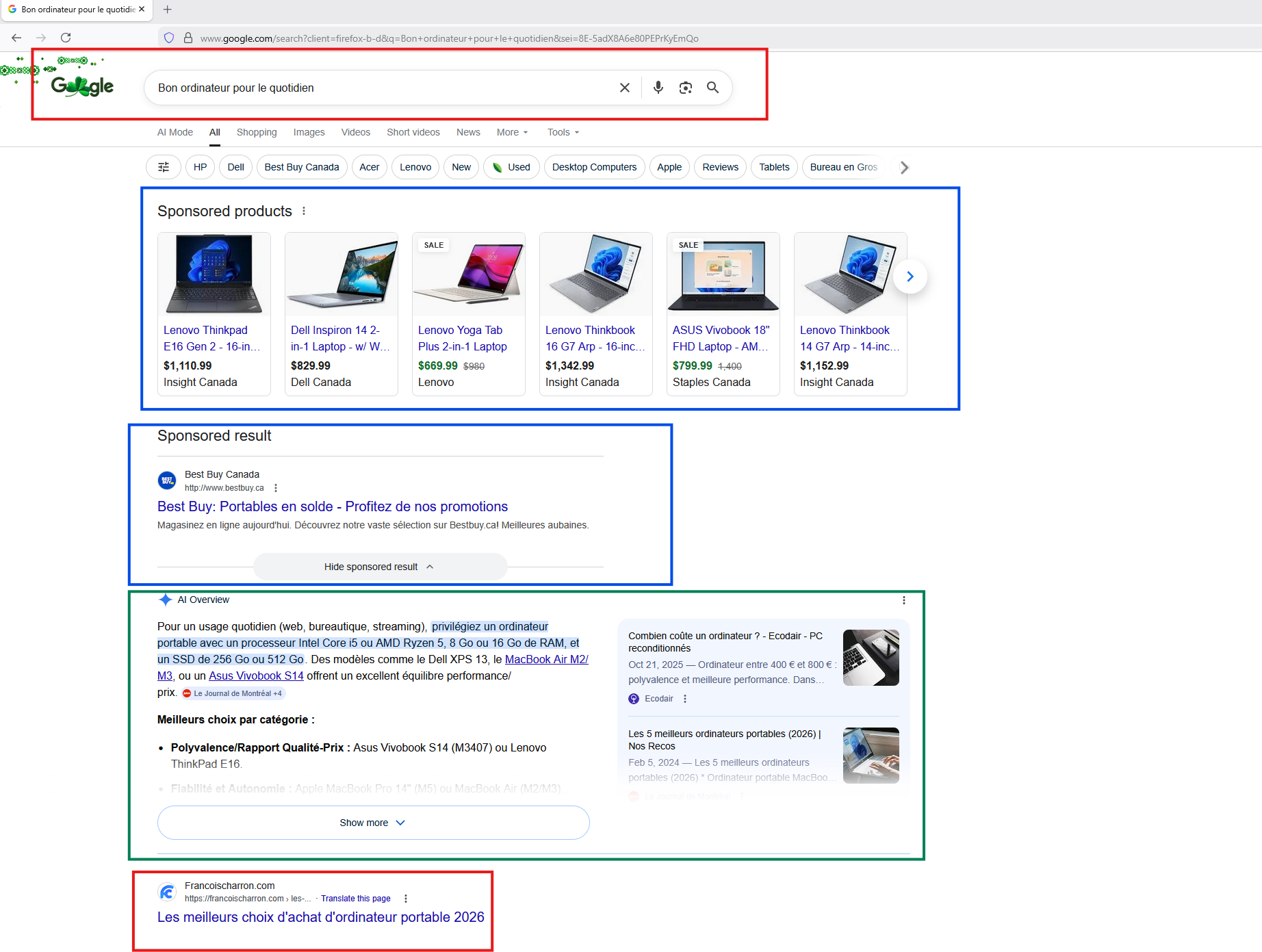Select the Shopping tab

pyautogui.click(x=257, y=132)
